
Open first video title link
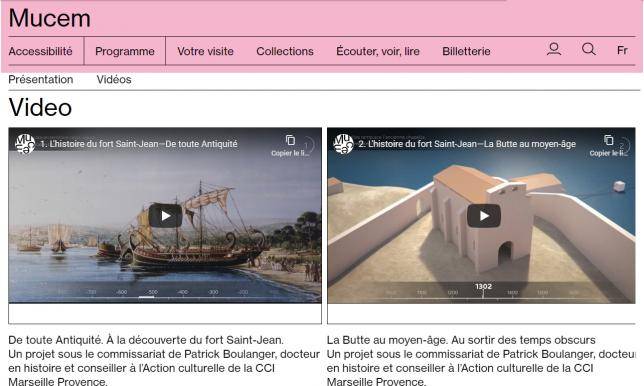[139, 144]
